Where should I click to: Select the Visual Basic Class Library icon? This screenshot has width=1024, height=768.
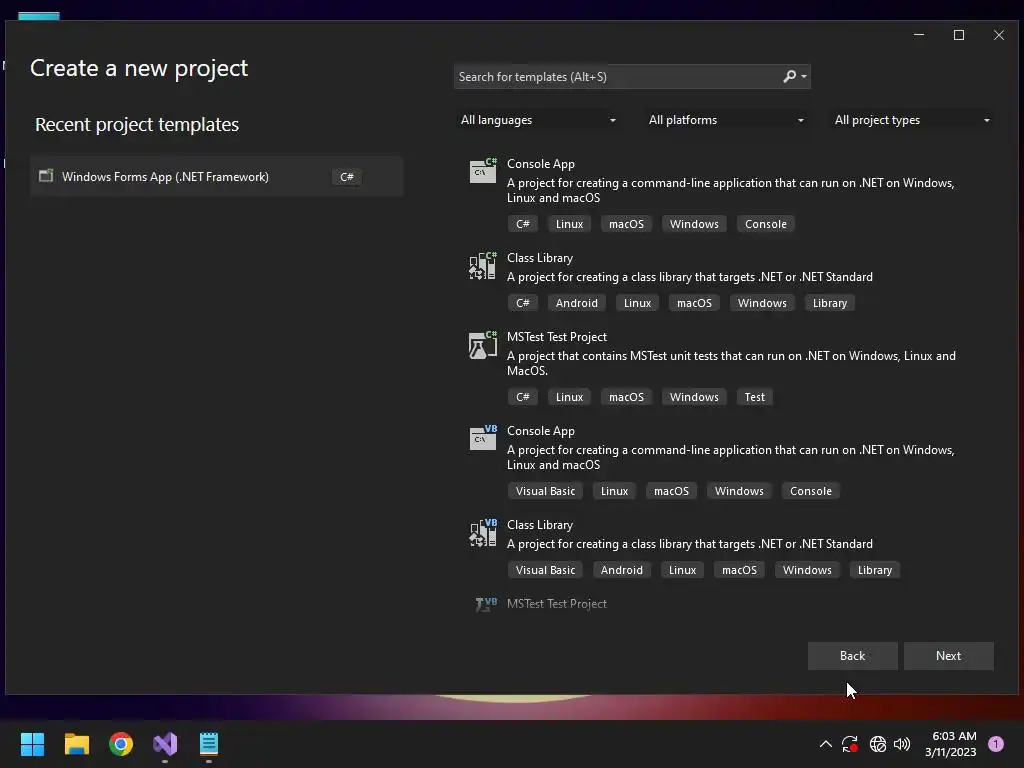pyautogui.click(x=483, y=533)
